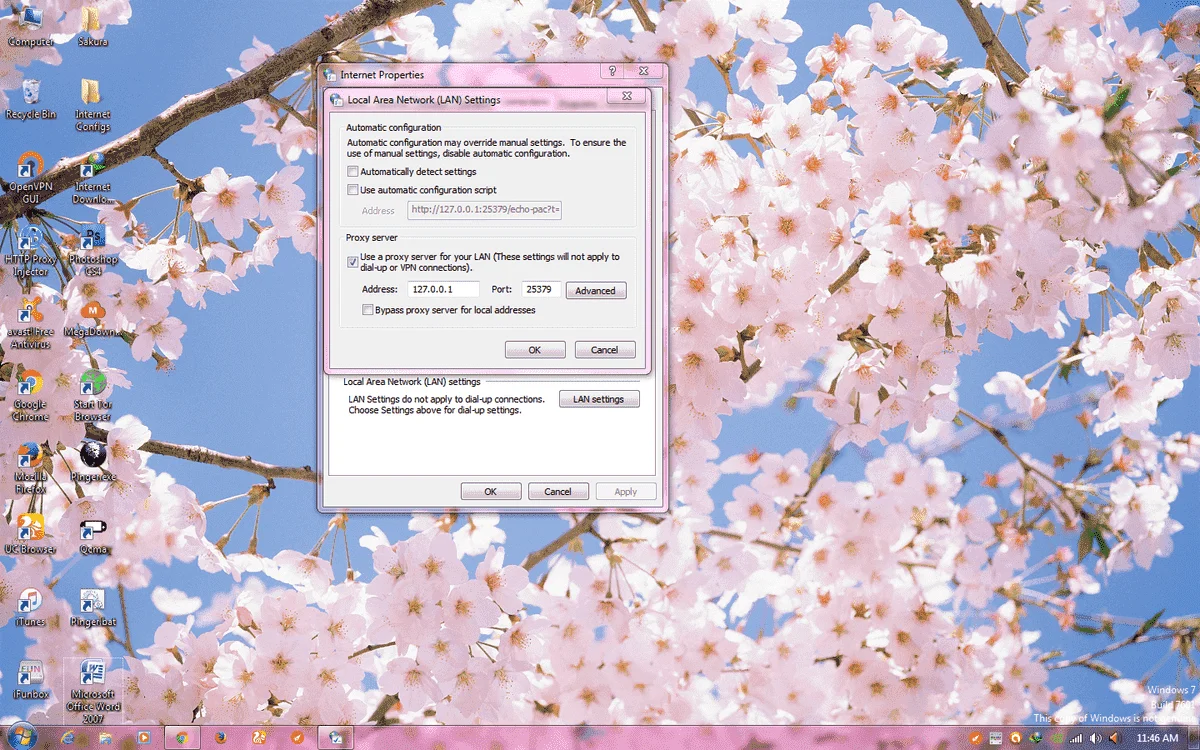Screen dimensions: 1200x750
Task: Click the help question mark in Internet Properties
Action: [x=612, y=71]
